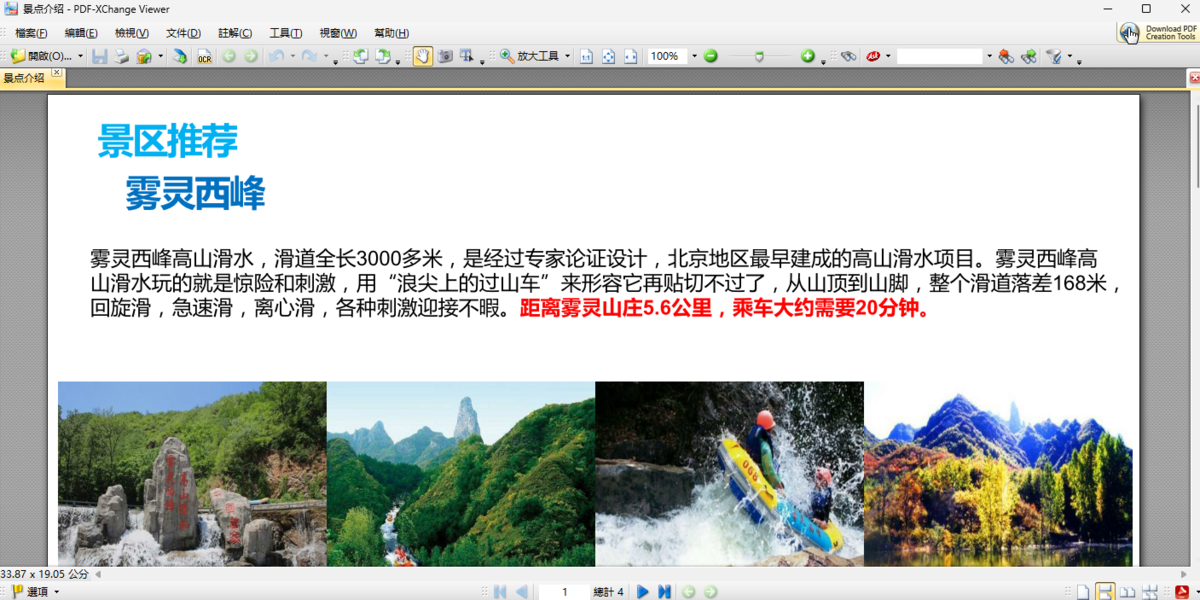Open the 放大工具 dropdown arrow
Screen dimensions: 1200x600
pos(568,57)
